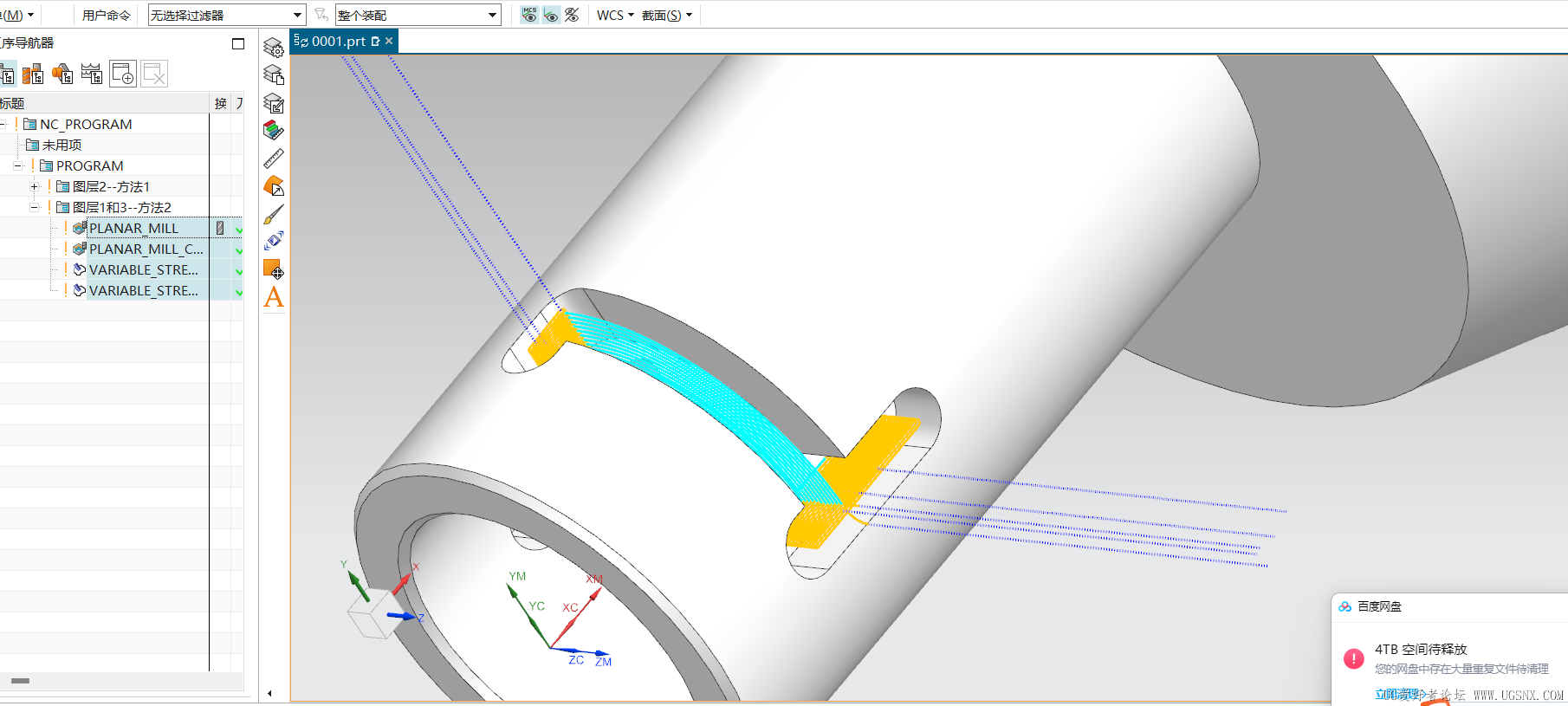Image resolution: width=1568 pixels, height=706 pixels.
Task: Select the 未用项 folder
Action: point(62,145)
